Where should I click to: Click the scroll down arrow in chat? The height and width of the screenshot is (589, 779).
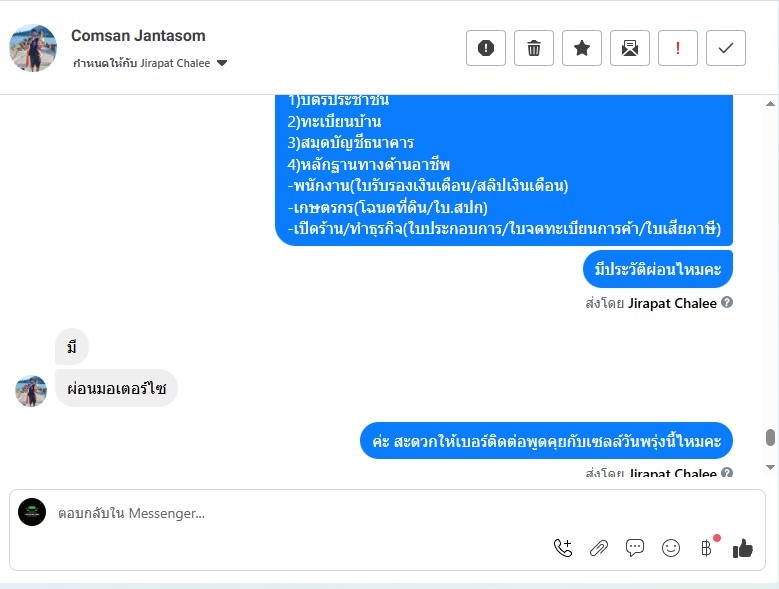tap(770, 467)
